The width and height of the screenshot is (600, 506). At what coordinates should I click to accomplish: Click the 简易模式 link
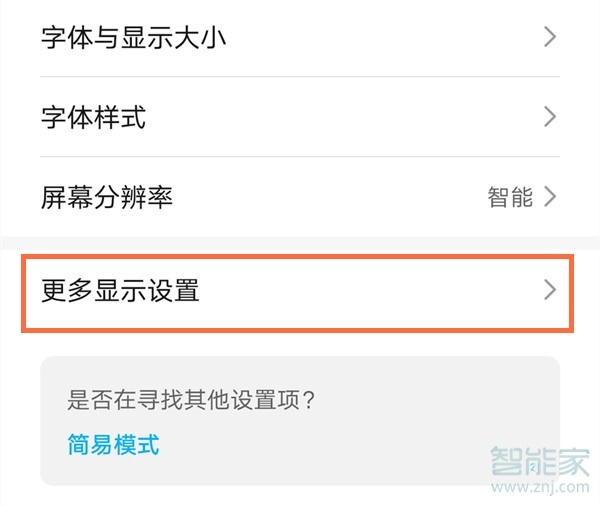coord(113,444)
